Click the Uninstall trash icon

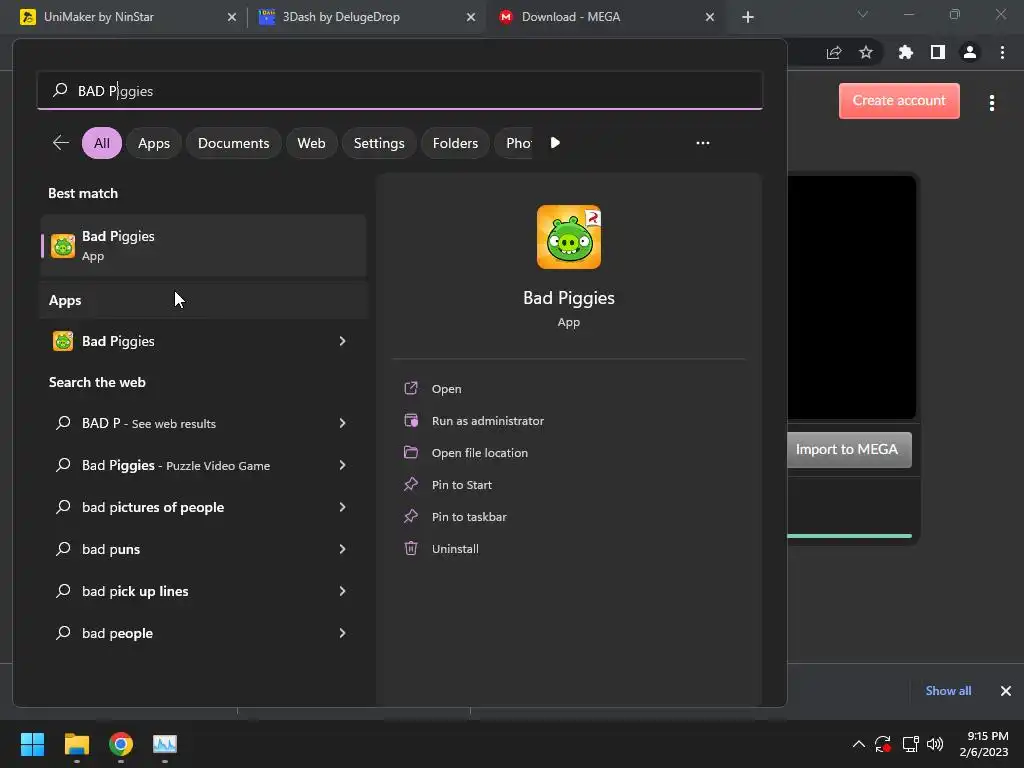click(411, 549)
